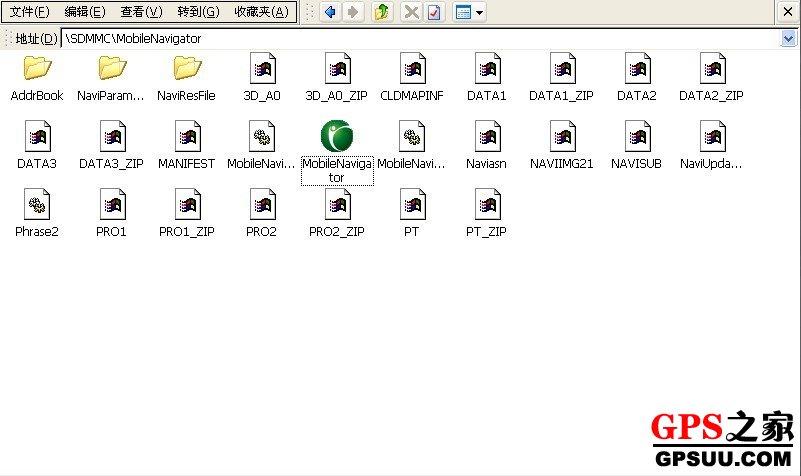Screen dimensions: 801x476
Task: Select the DATA1 file icon
Action: 487,68
